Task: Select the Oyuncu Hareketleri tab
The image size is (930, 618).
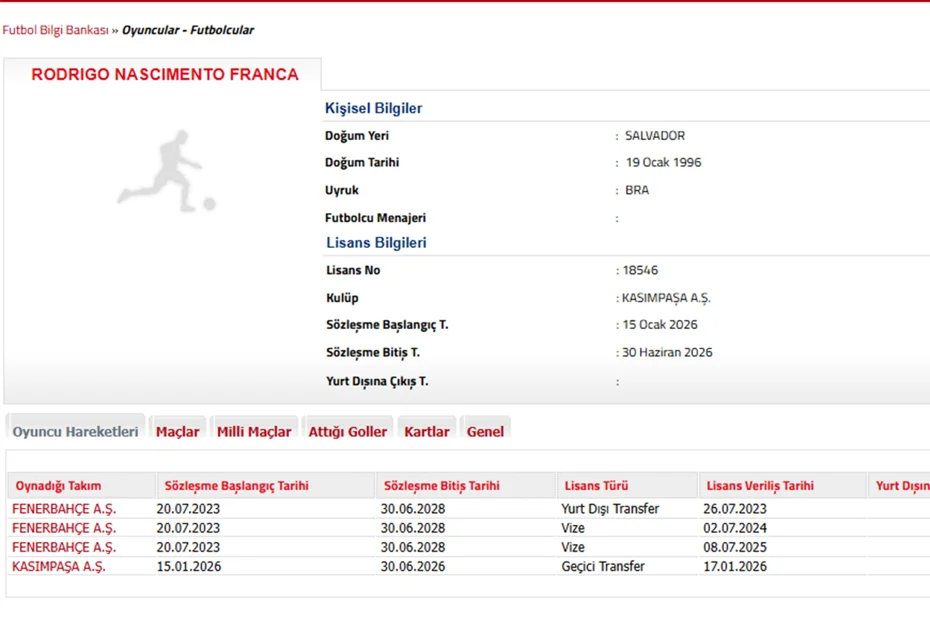Action: point(75,431)
